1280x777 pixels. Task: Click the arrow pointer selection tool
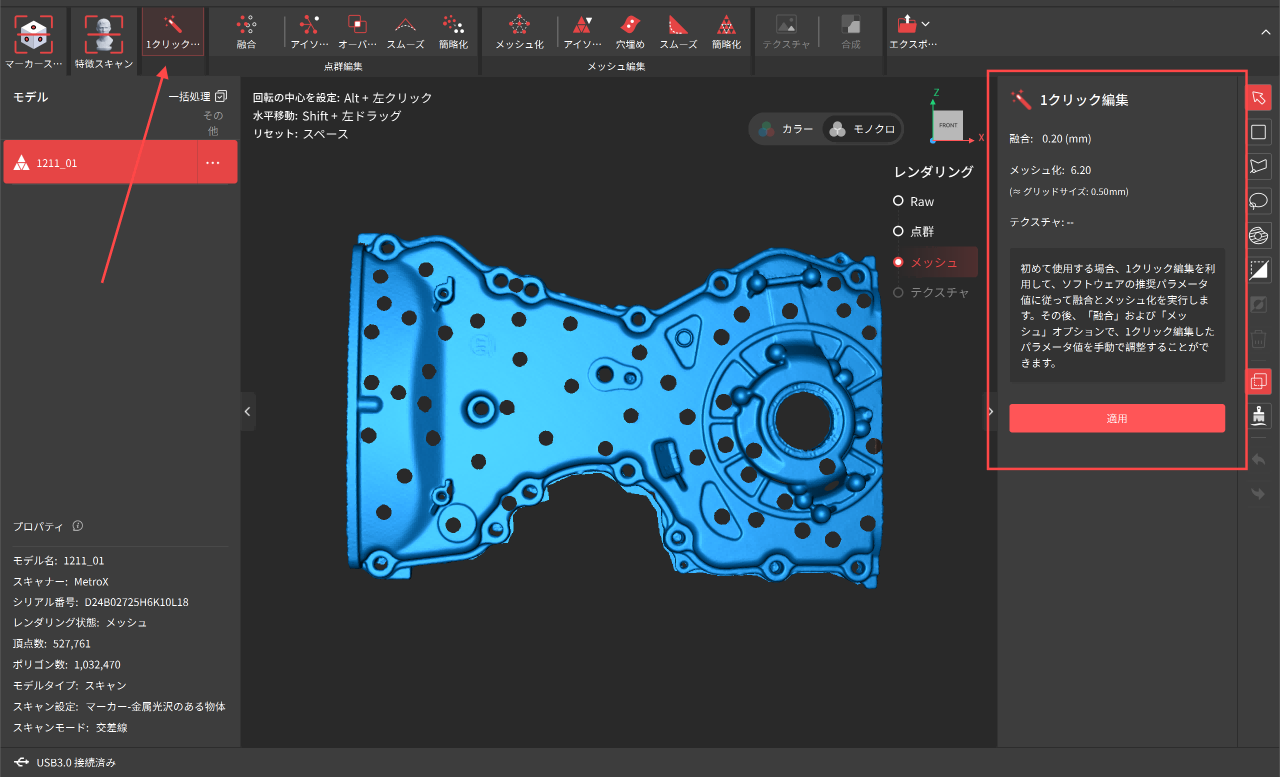click(1259, 98)
